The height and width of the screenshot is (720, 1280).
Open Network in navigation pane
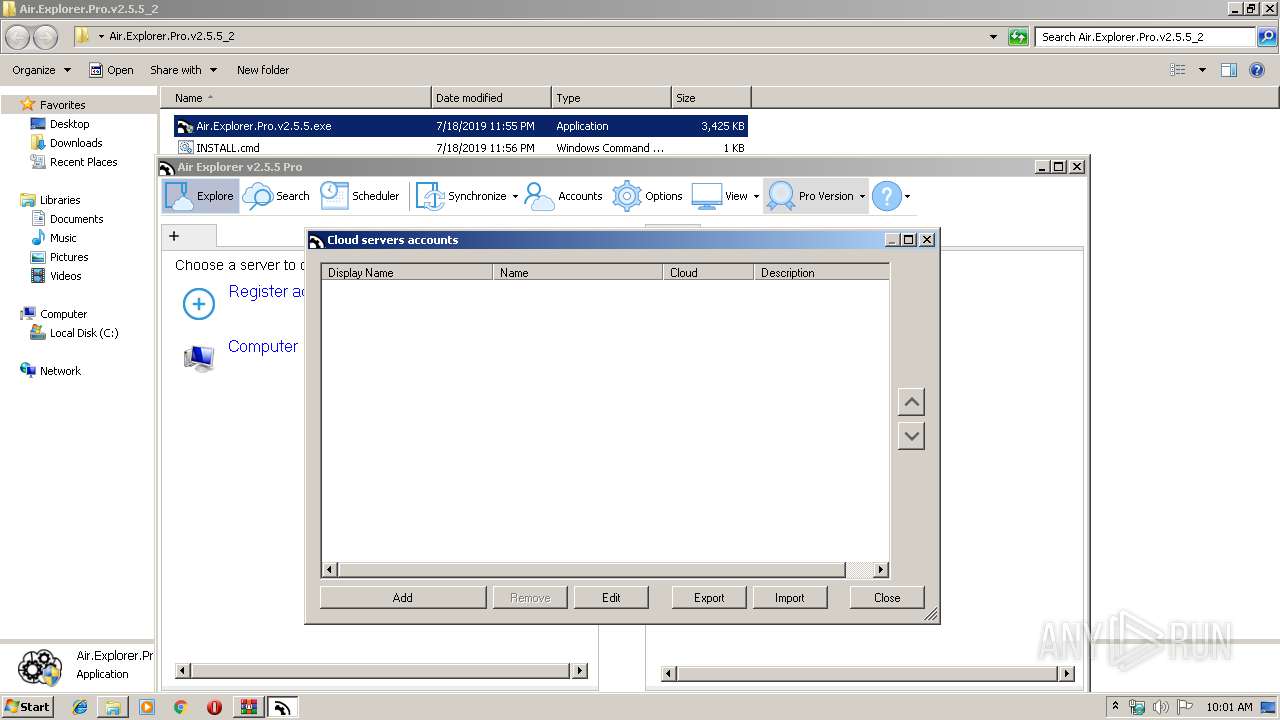60,371
